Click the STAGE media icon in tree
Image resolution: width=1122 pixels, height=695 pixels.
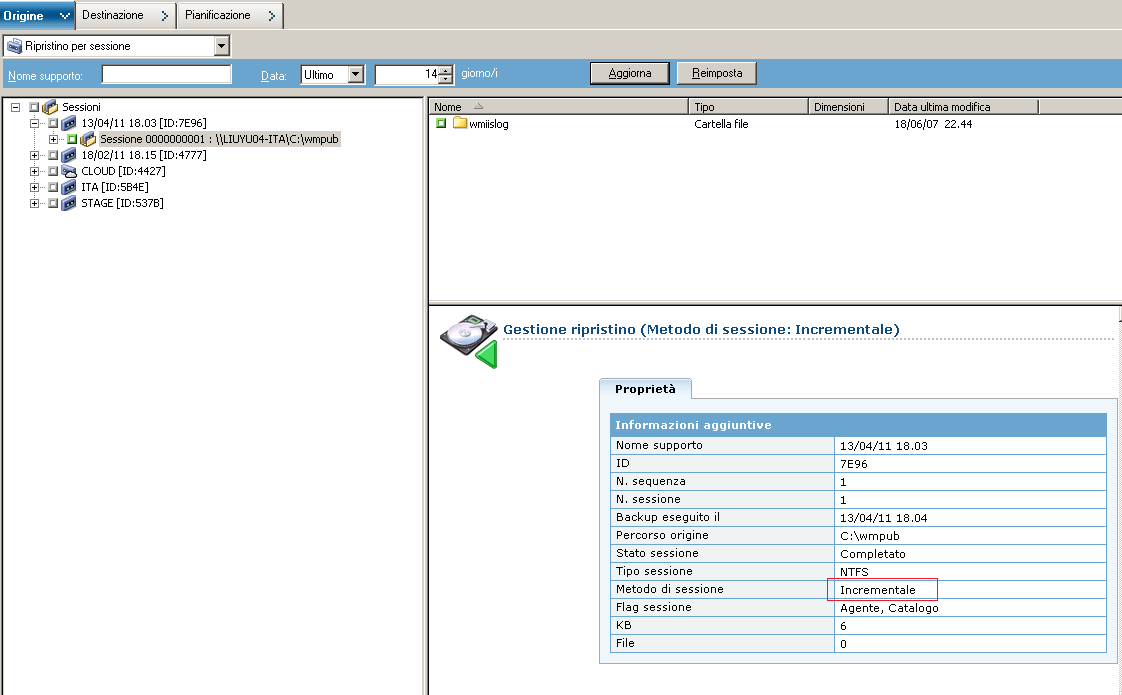[x=69, y=203]
